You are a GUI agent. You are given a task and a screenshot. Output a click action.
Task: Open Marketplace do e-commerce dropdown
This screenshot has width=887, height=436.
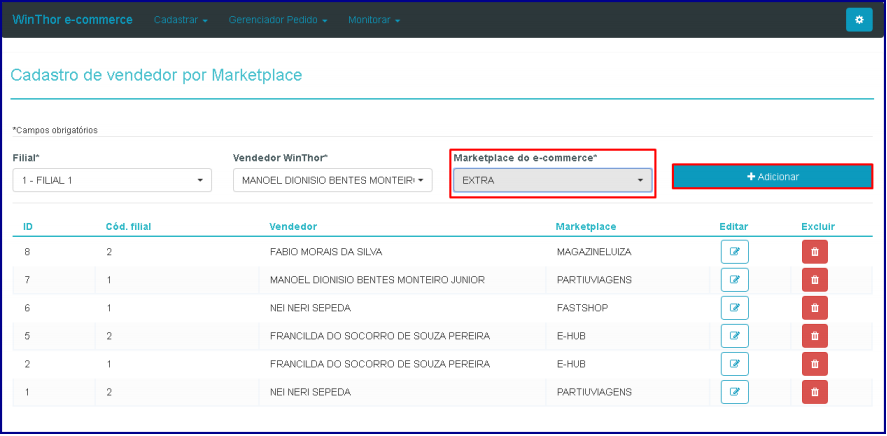(553, 180)
